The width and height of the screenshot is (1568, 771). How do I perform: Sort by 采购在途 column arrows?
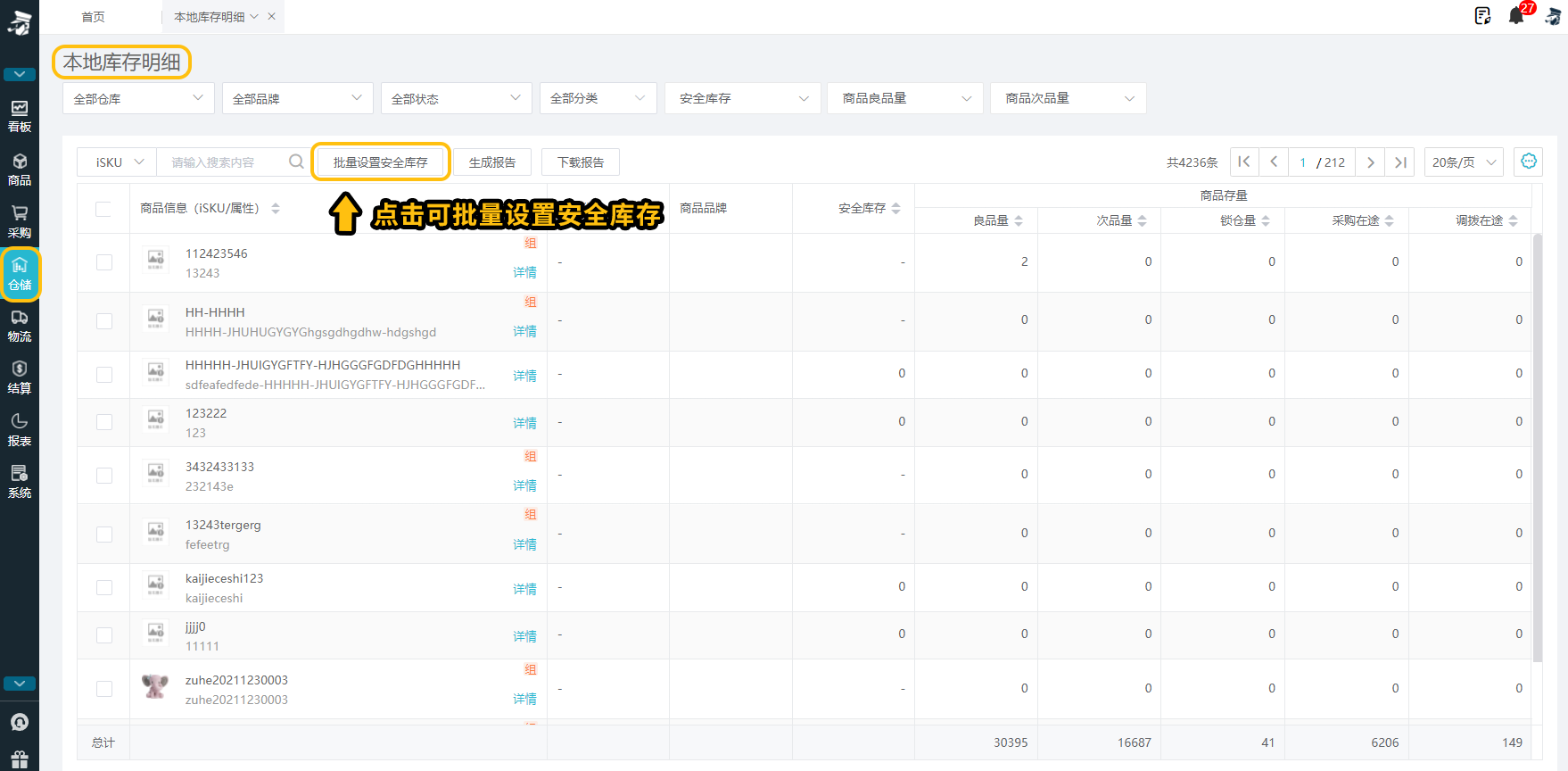1390,220
